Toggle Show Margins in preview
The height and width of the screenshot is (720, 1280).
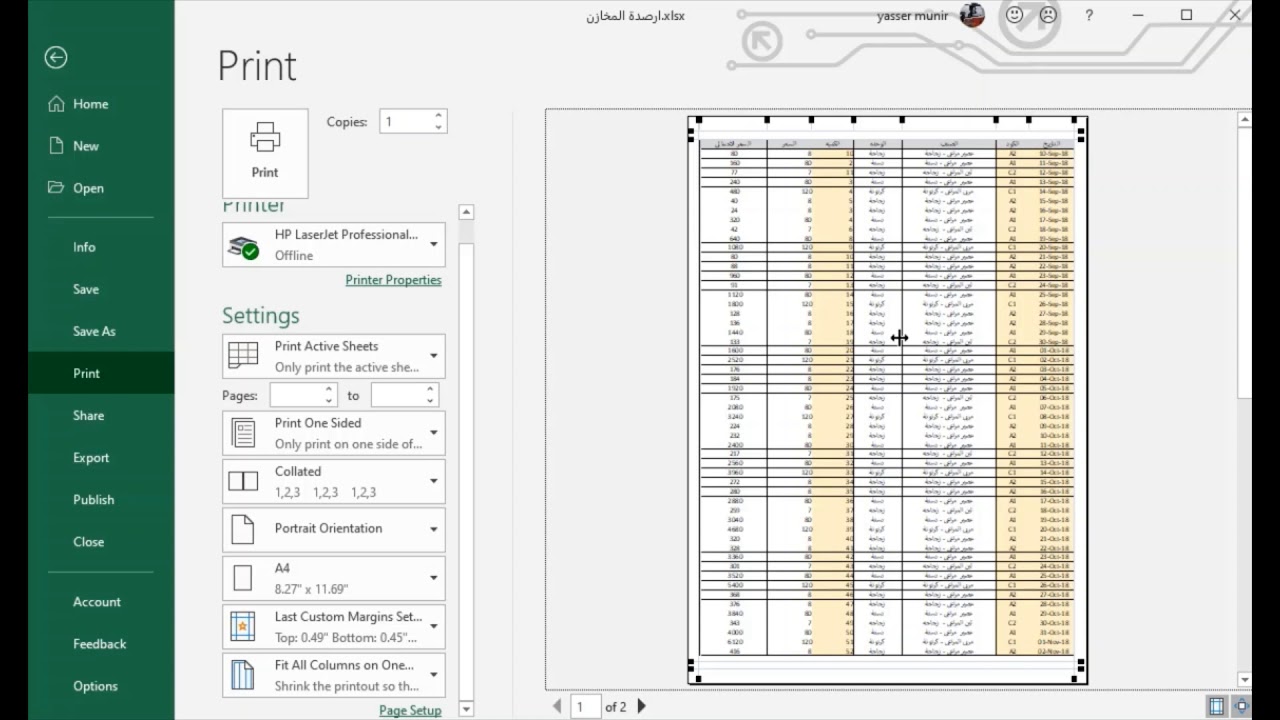pyautogui.click(x=1216, y=706)
